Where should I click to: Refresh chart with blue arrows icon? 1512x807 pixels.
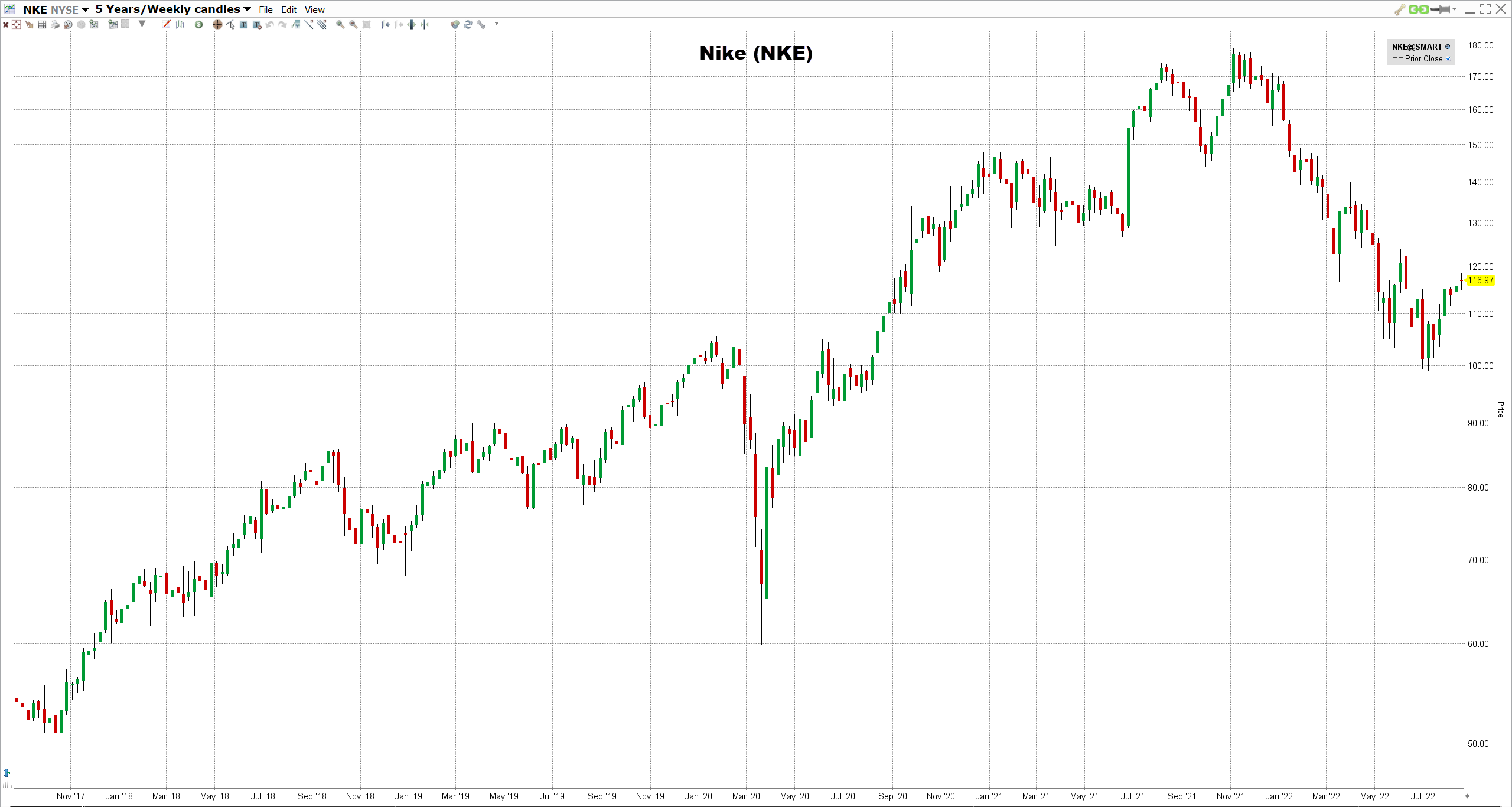tap(468, 24)
